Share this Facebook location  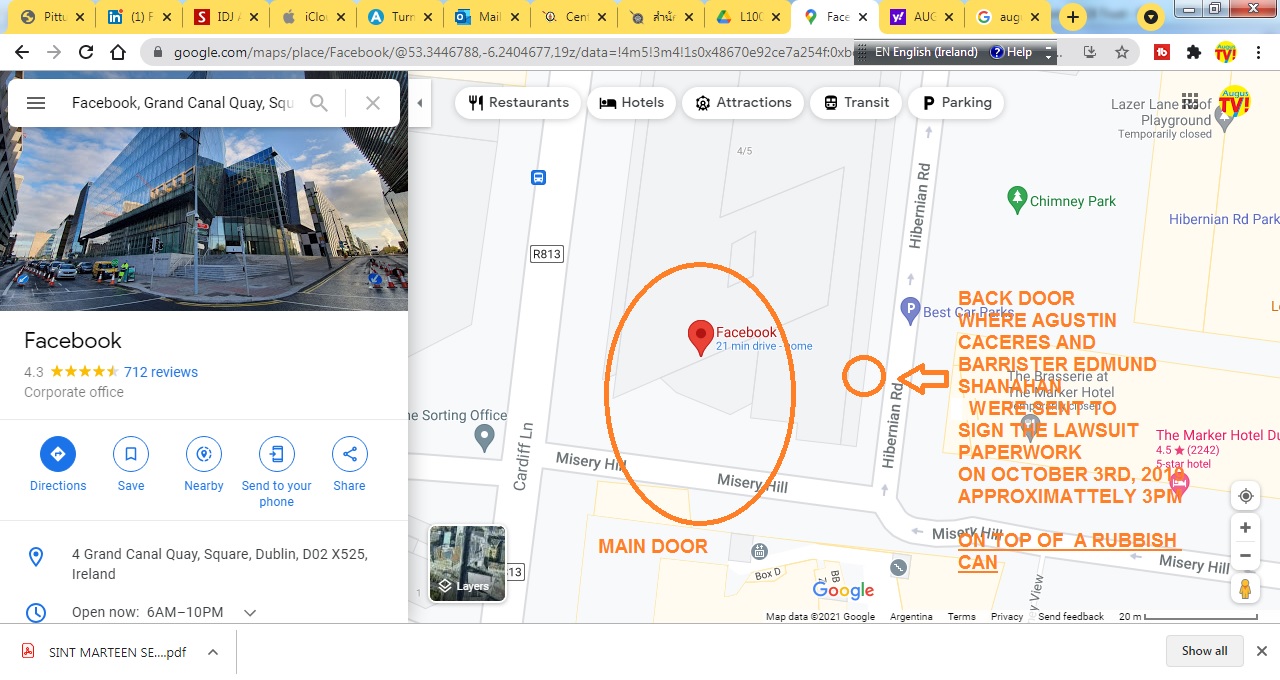click(349, 465)
